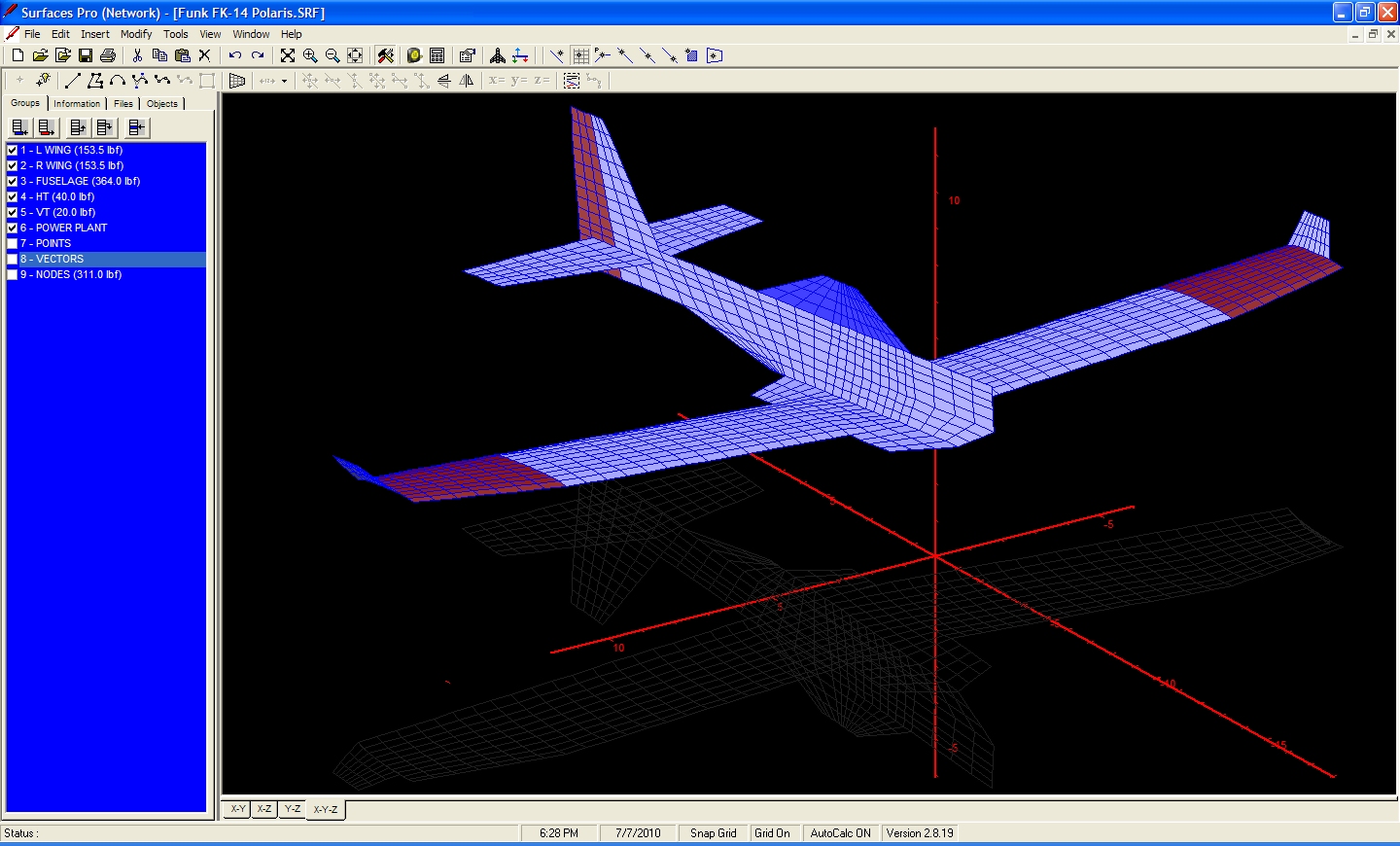
Task: Select the Line drawing tool
Action: coord(72,81)
